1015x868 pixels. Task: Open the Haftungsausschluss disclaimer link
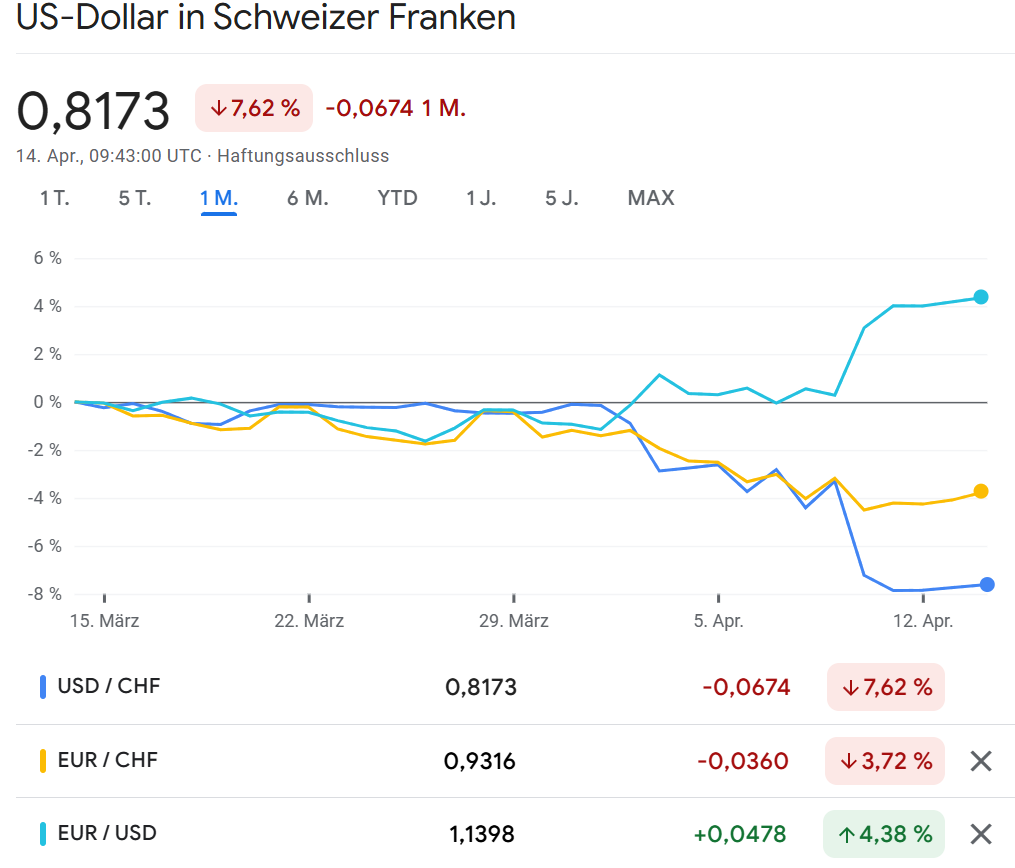pyautogui.click(x=303, y=156)
